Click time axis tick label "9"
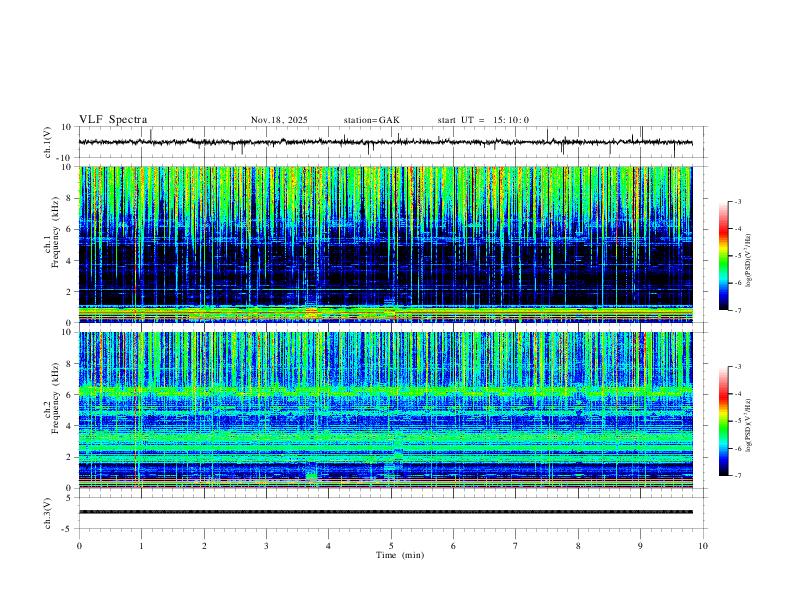The width and height of the screenshot is (792, 612). (640, 546)
